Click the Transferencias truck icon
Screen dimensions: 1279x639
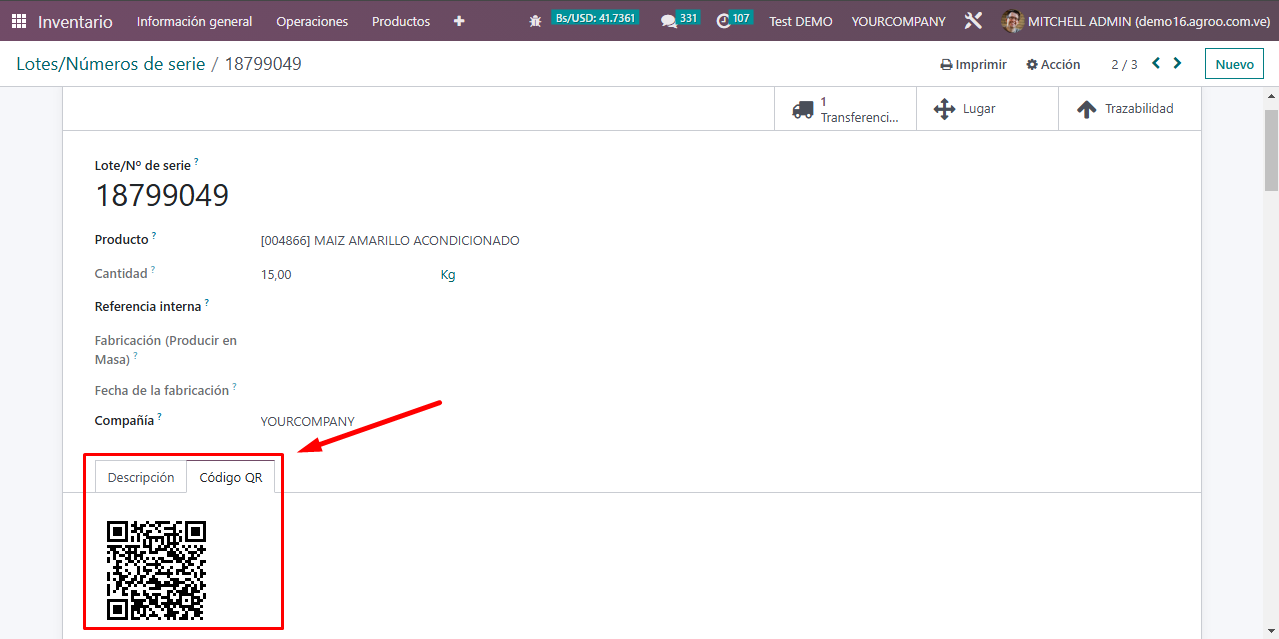point(802,109)
